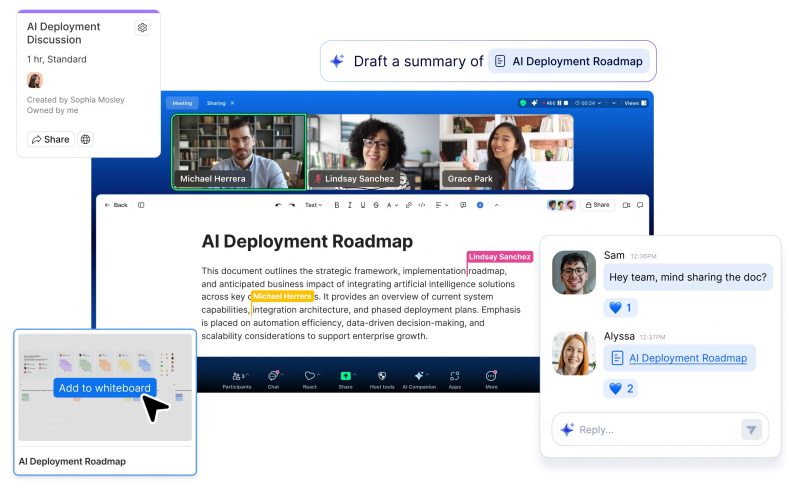The width and height of the screenshot is (800, 483).
Task: Click Sam's message 'Hey team, mind sharing the doc?'
Action: pyautogui.click(x=688, y=277)
